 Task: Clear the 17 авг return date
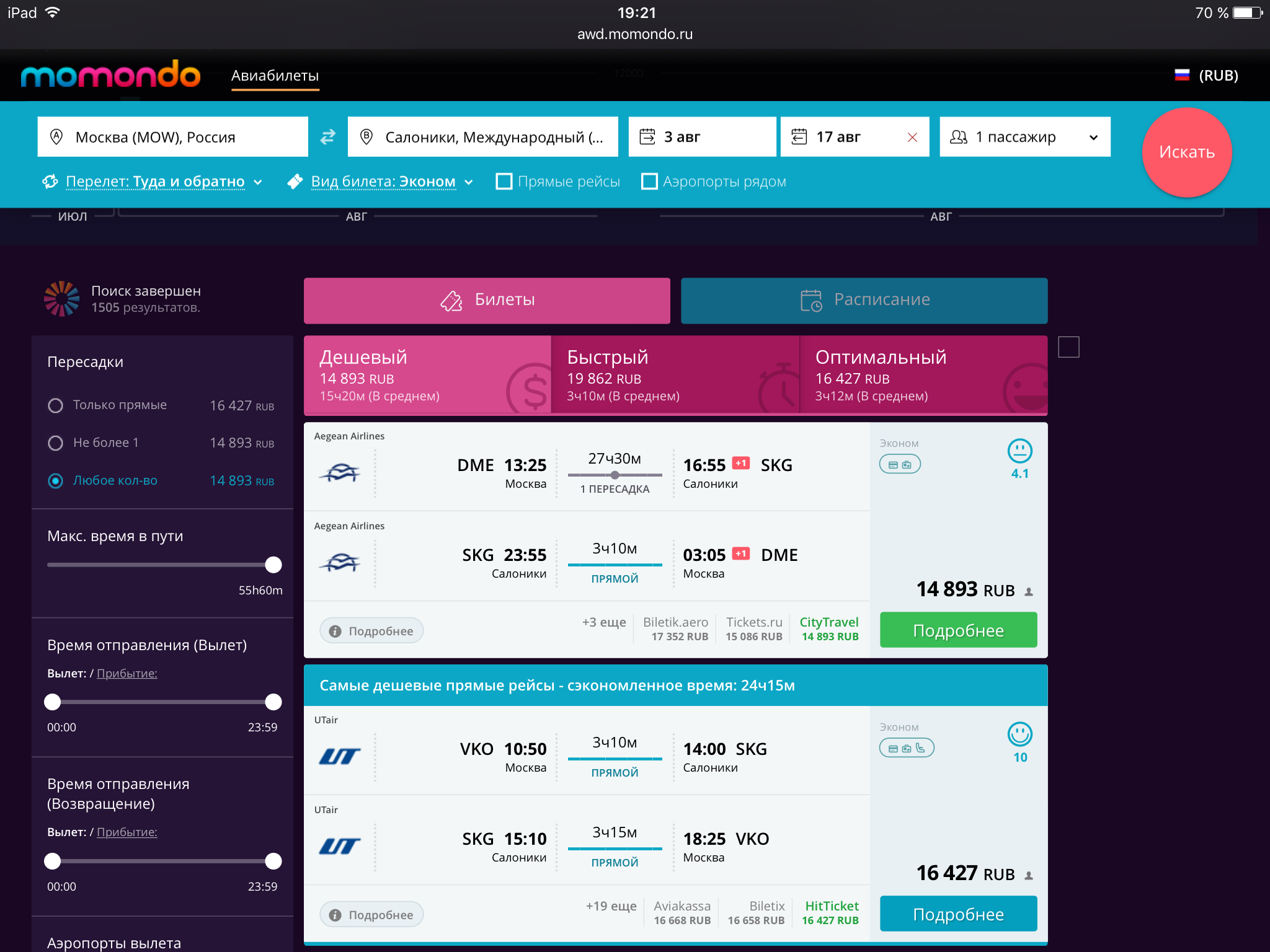(912, 137)
